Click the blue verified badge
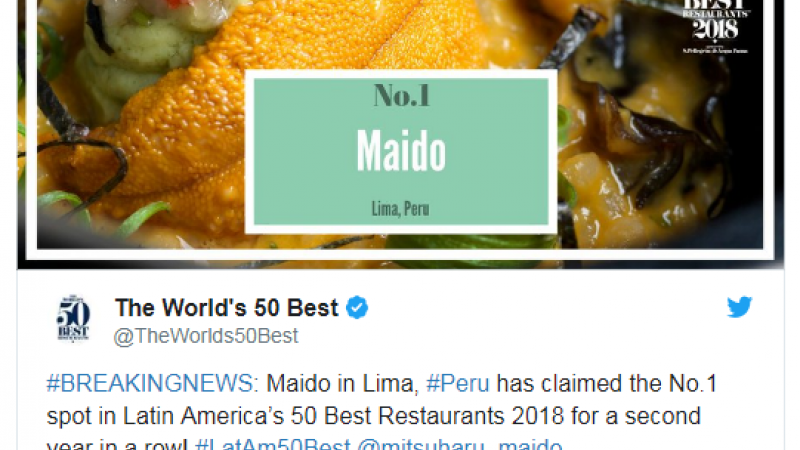This screenshot has width=800, height=450. pos(357,308)
